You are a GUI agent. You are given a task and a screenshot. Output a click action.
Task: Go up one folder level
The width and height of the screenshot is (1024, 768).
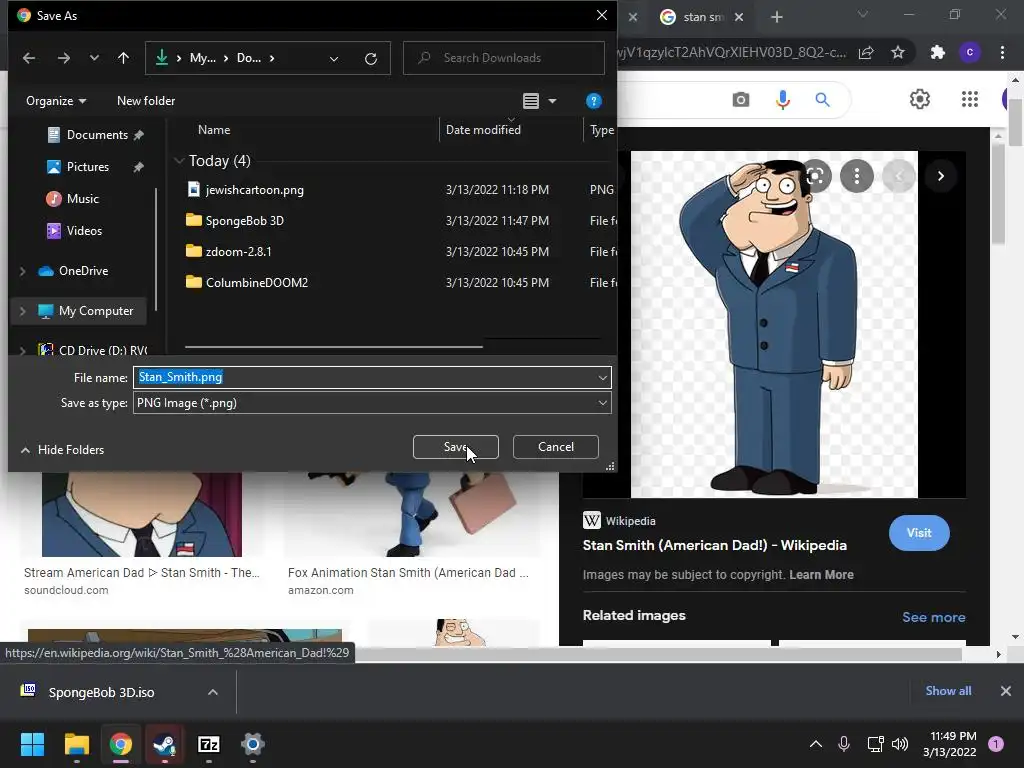(x=123, y=58)
